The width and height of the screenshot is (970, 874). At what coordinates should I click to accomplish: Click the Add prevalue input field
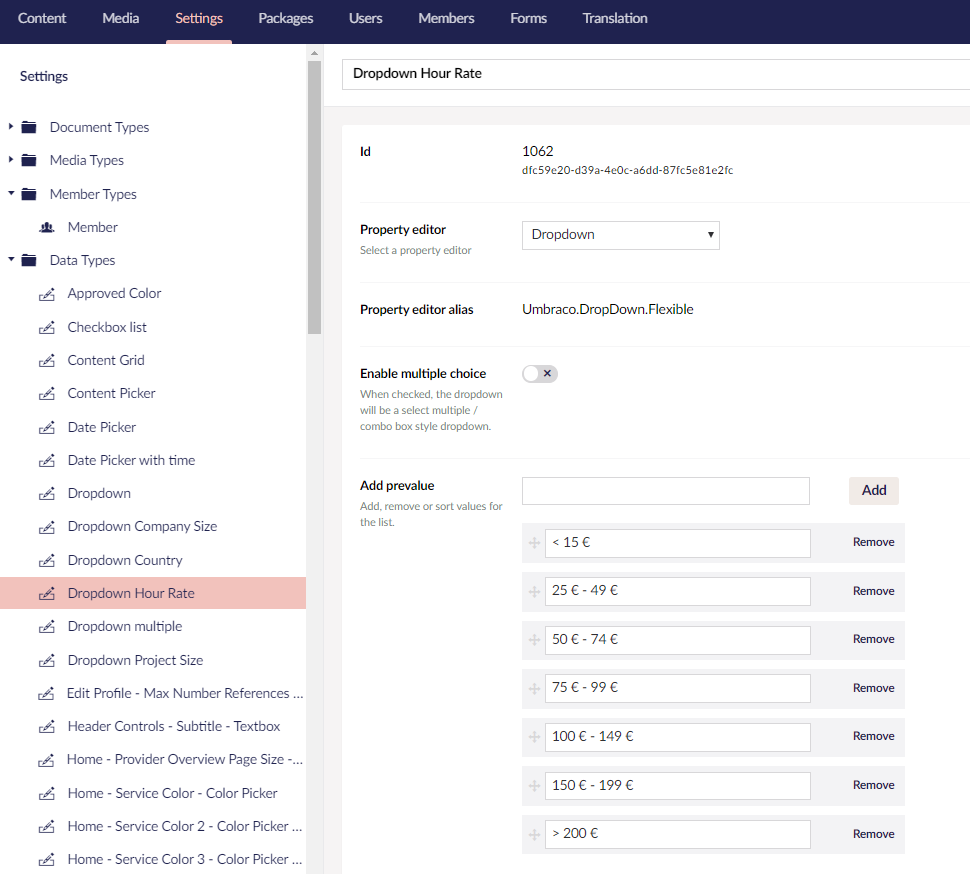pyautogui.click(x=665, y=490)
